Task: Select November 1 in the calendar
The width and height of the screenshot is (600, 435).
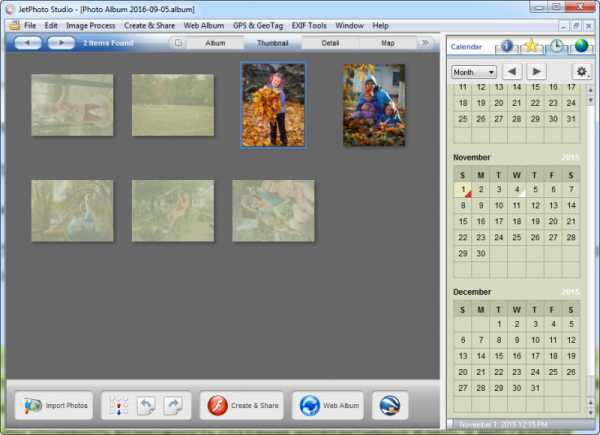Action: tap(463, 189)
